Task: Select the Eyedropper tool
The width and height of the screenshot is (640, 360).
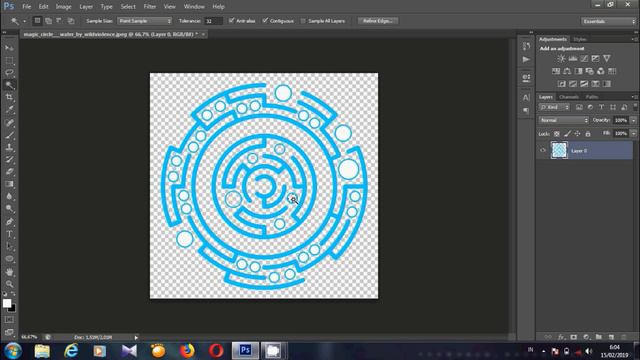Action: pyautogui.click(x=9, y=109)
